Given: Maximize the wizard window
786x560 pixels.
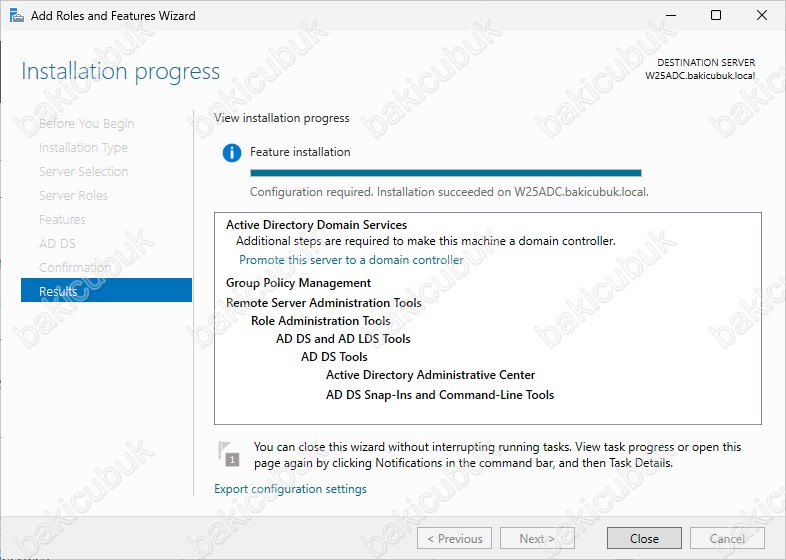Looking at the screenshot, I should (x=716, y=16).
